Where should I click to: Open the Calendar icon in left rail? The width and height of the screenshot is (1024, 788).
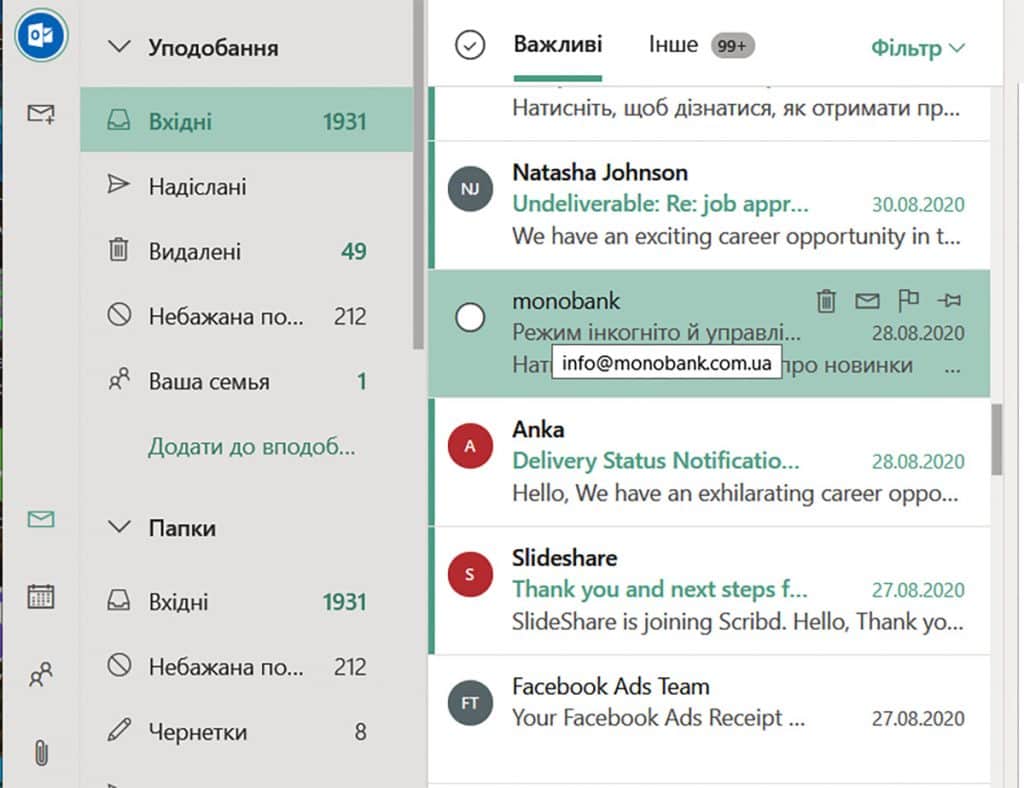click(41, 597)
